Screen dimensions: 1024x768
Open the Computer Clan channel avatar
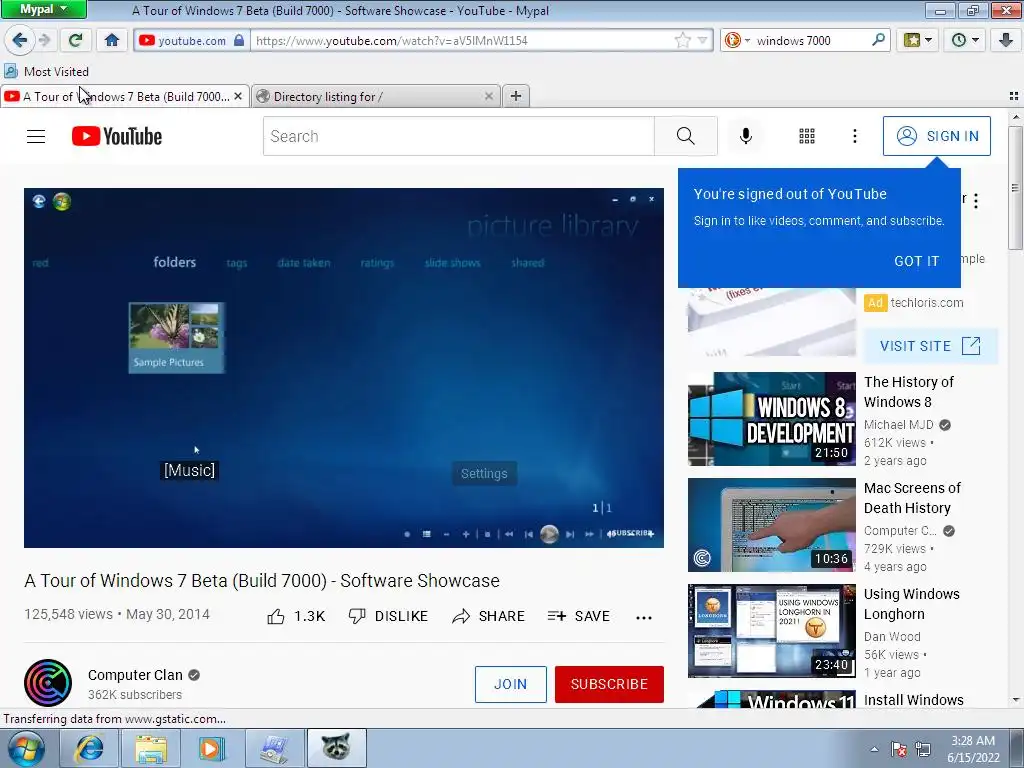click(x=48, y=683)
